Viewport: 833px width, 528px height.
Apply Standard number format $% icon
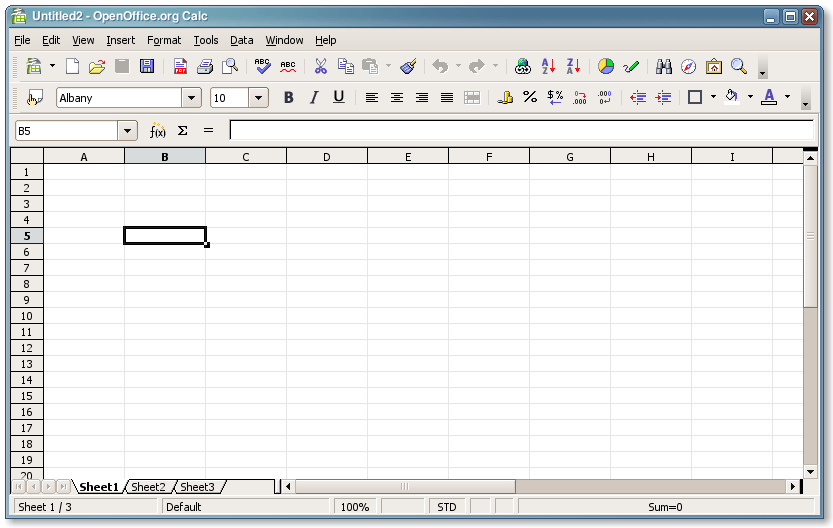[x=555, y=97]
